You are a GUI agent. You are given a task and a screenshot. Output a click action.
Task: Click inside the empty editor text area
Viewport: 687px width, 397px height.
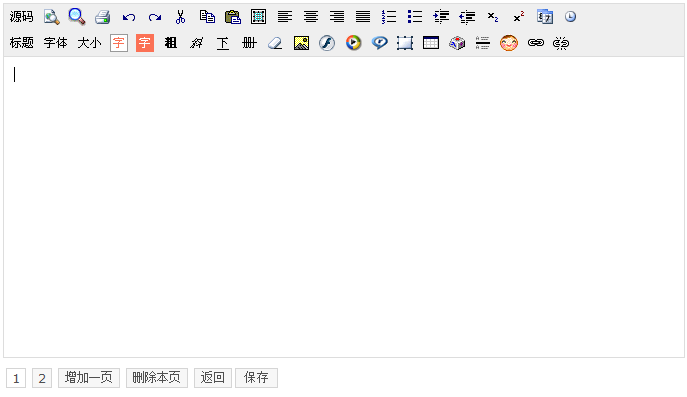coord(344,207)
